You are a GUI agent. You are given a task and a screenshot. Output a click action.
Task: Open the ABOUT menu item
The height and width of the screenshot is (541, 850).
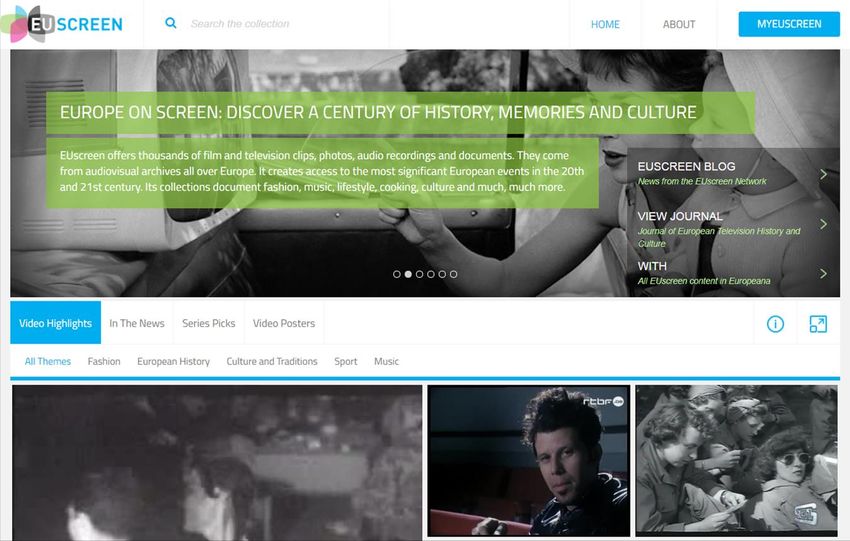[679, 24]
